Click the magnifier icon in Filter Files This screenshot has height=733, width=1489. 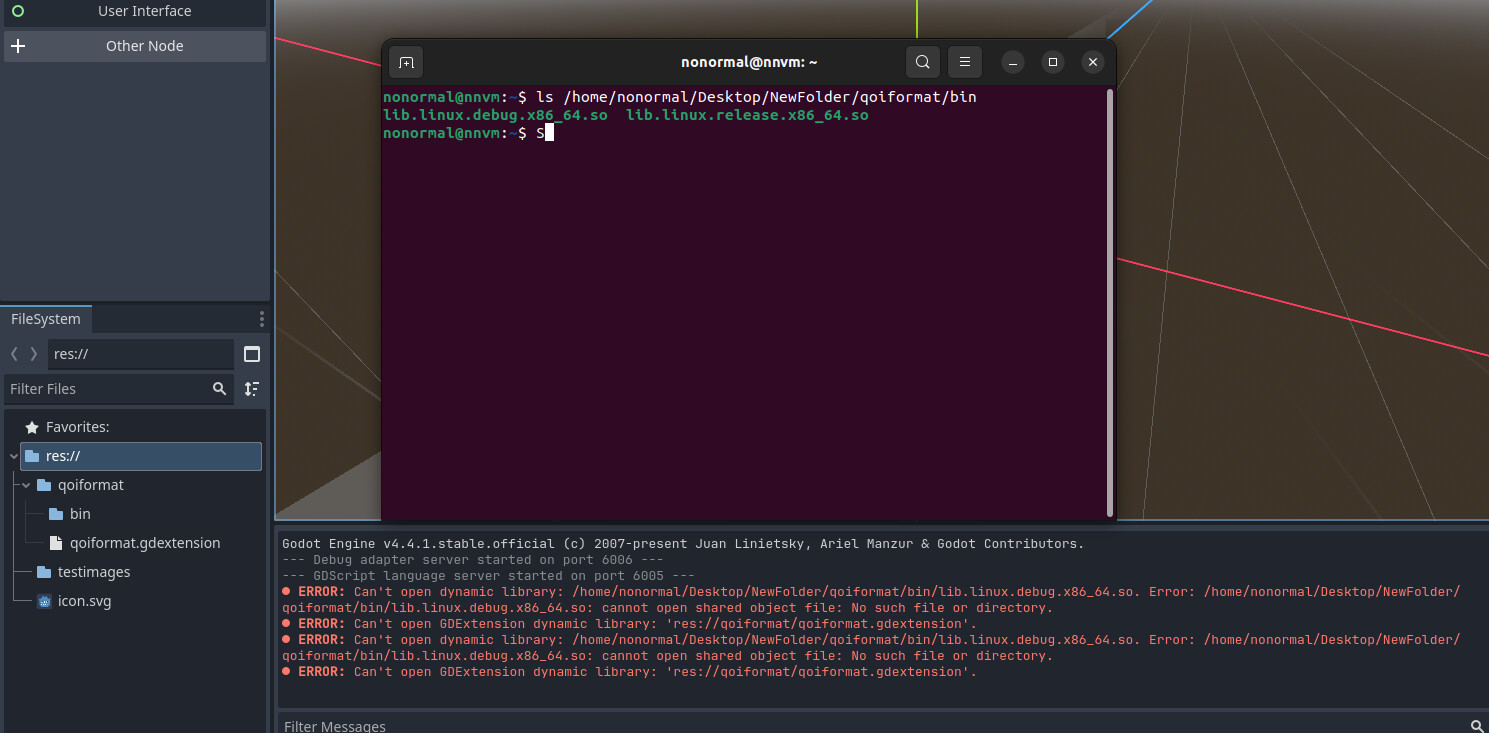tap(219, 389)
